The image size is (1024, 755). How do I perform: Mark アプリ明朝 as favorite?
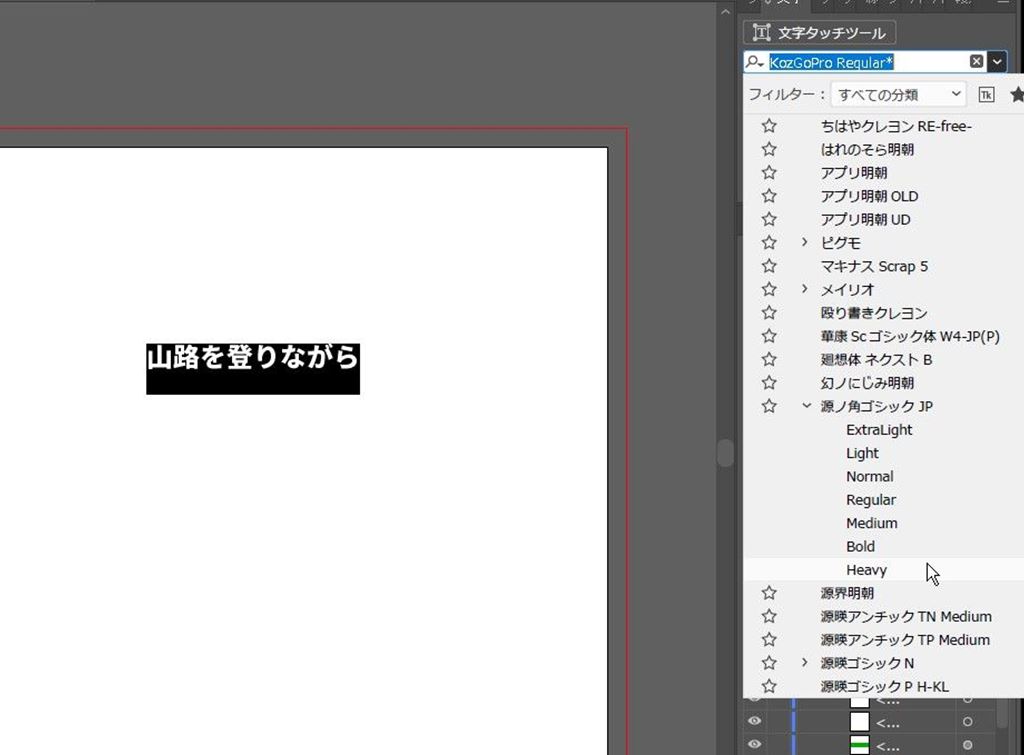coord(769,172)
